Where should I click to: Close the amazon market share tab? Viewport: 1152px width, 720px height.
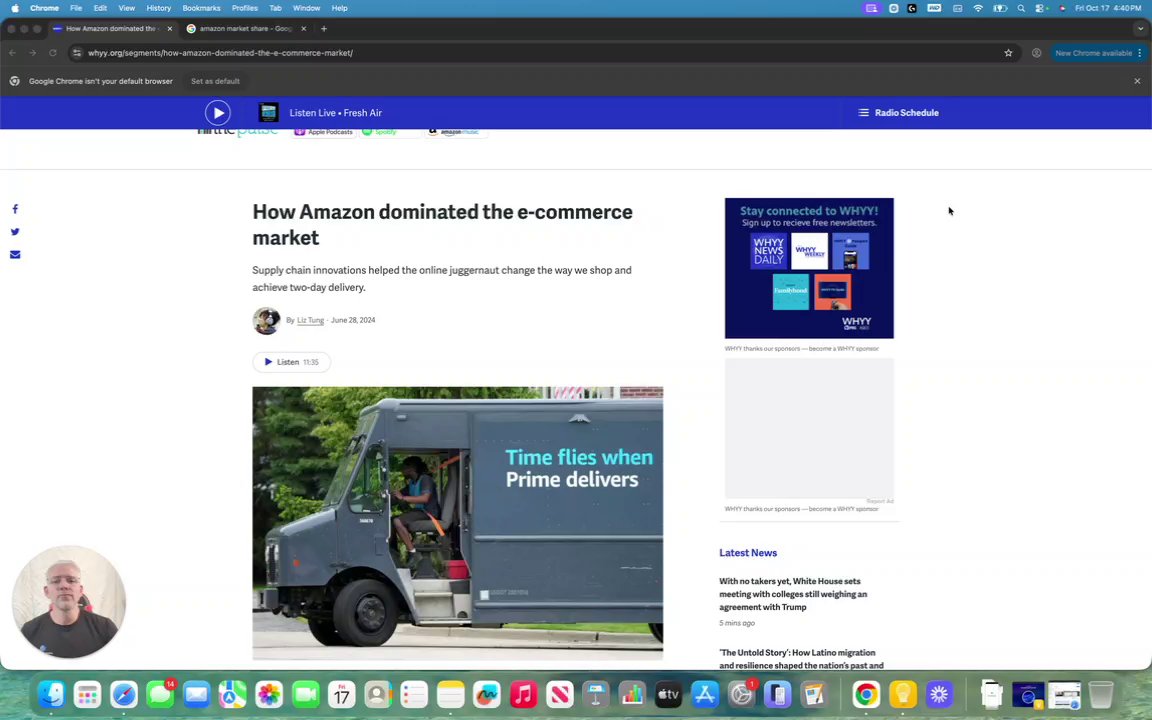click(303, 29)
